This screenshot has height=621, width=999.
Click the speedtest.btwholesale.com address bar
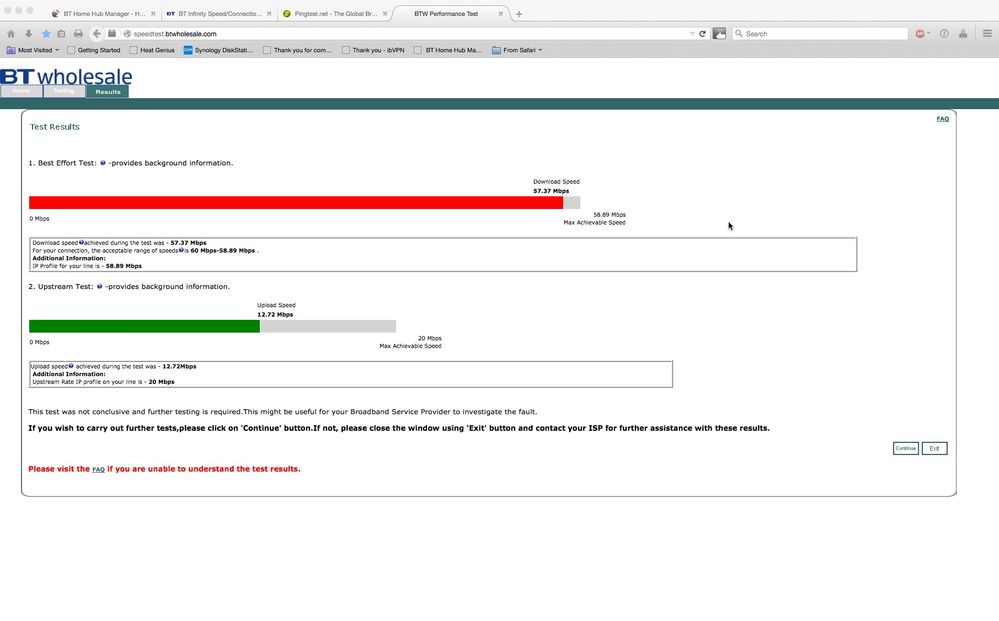pyautogui.click(x=408, y=34)
